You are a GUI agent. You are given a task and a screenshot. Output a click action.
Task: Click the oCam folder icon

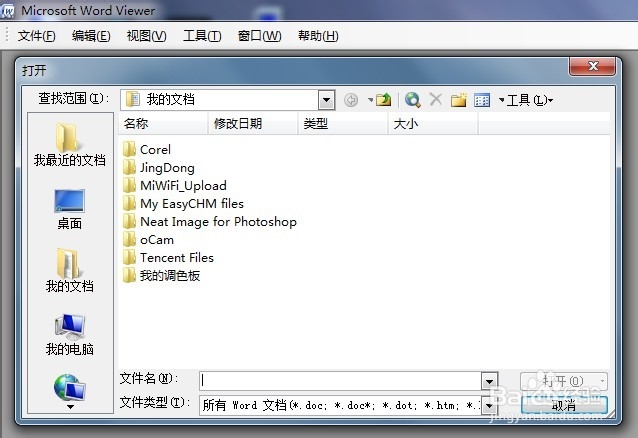click(129, 239)
